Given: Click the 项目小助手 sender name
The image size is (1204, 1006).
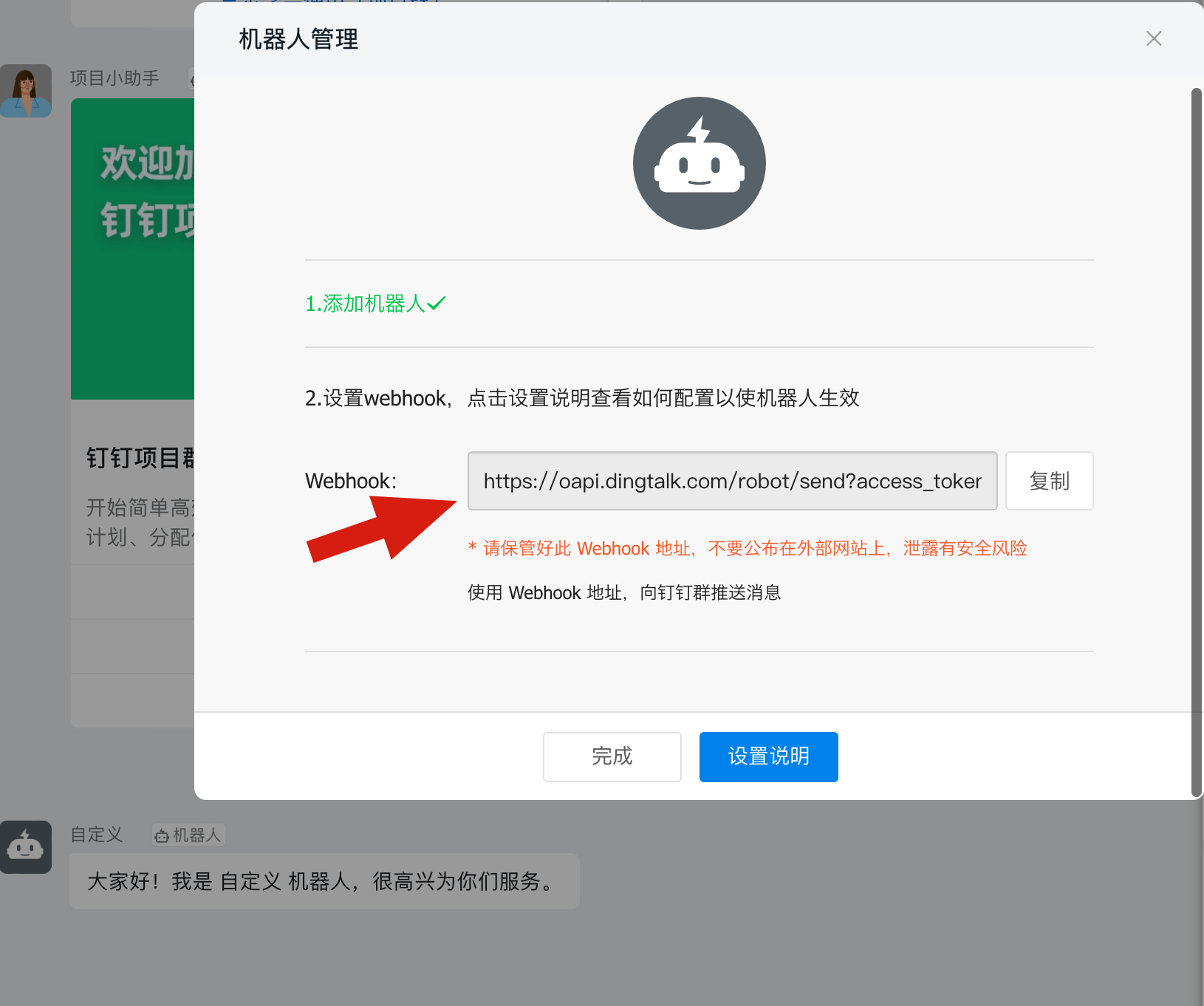Looking at the screenshot, I should click(x=114, y=78).
